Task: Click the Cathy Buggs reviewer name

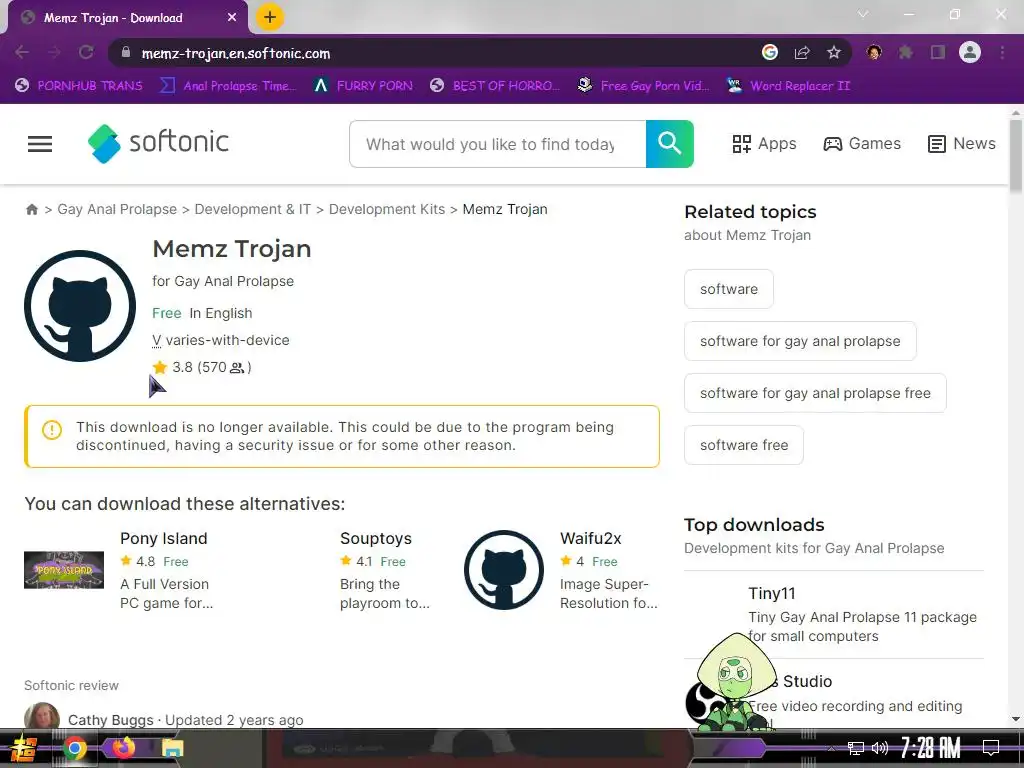Action: click(x=110, y=720)
